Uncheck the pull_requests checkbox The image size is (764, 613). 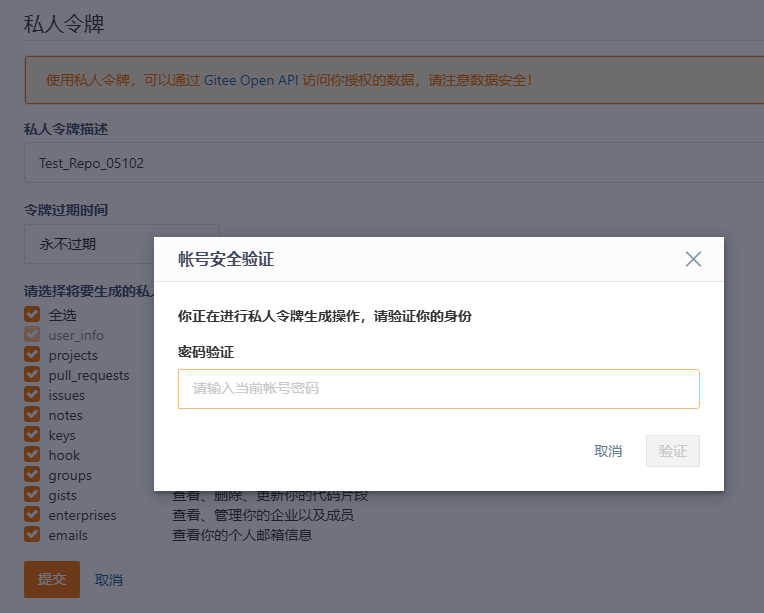click(32, 375)
